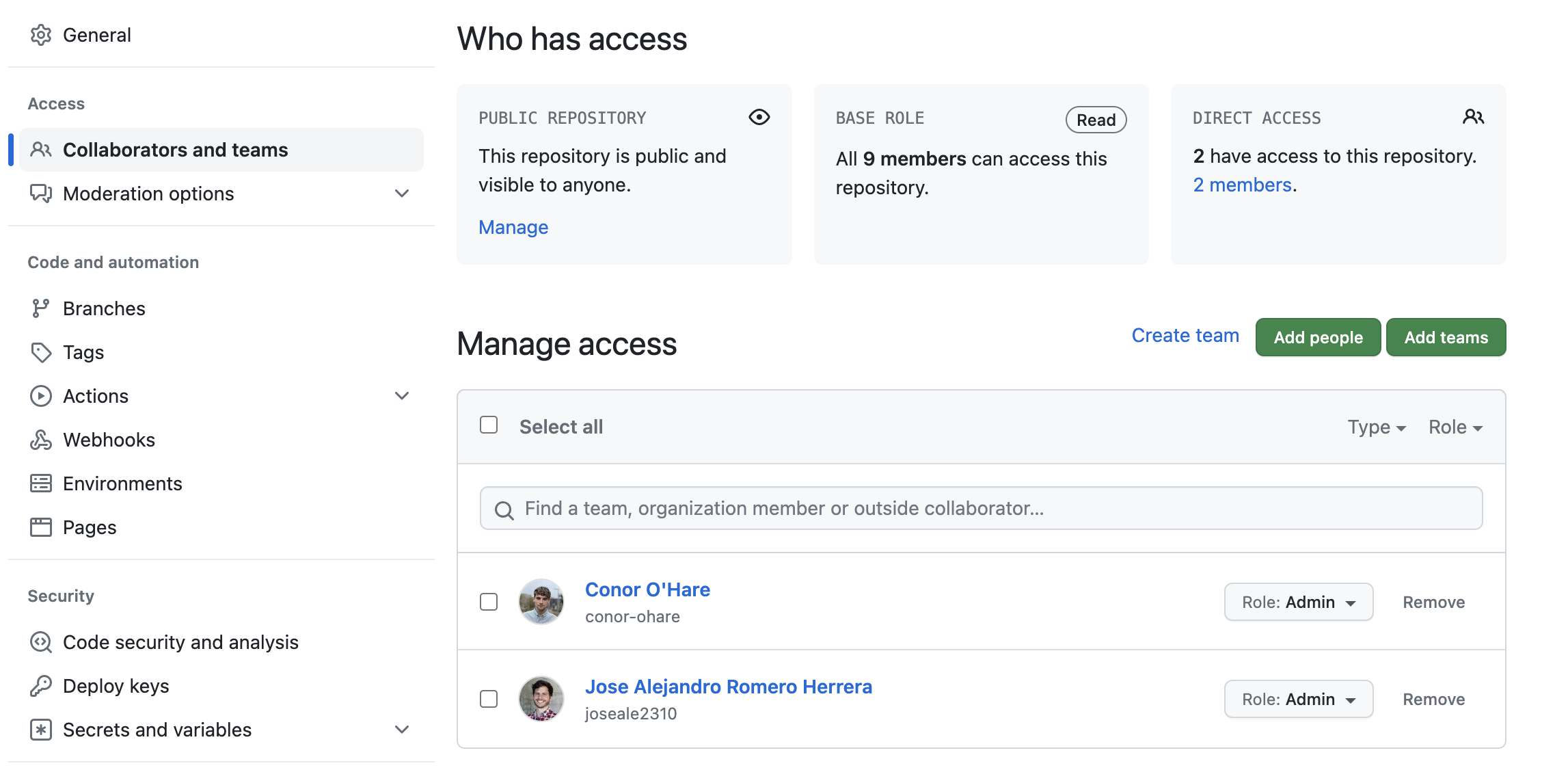Open the Type filter dropdown
This screenshot has height=770, width=1568.
[1376, 427]
